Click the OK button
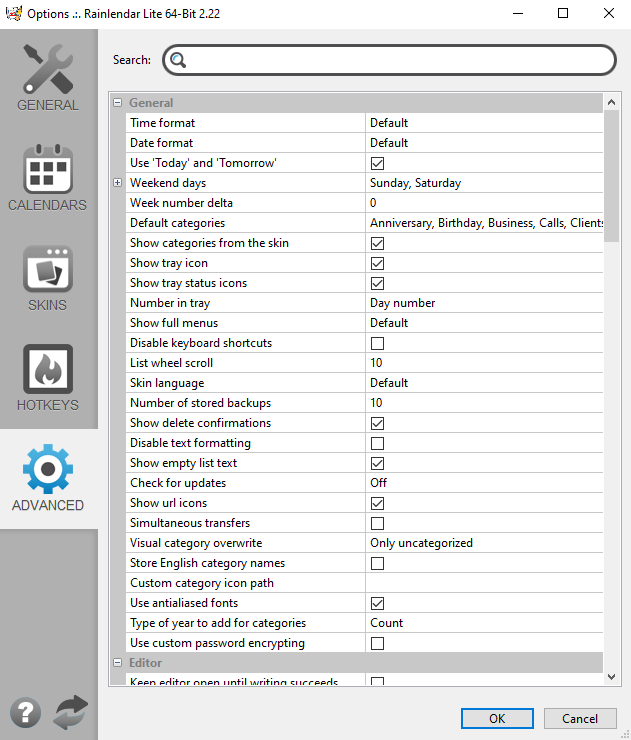The height and width of the screenshot is (740, 631). coord(497,718)
